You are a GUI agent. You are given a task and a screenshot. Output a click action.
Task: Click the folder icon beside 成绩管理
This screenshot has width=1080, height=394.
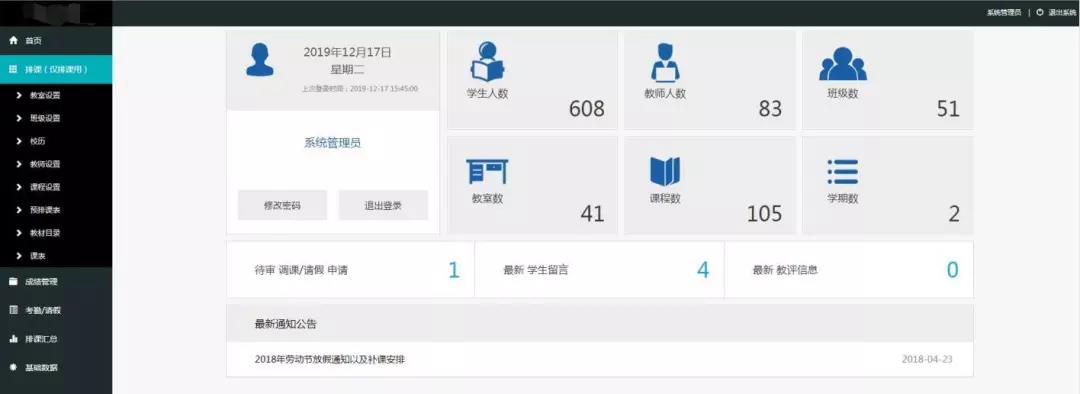13,281
